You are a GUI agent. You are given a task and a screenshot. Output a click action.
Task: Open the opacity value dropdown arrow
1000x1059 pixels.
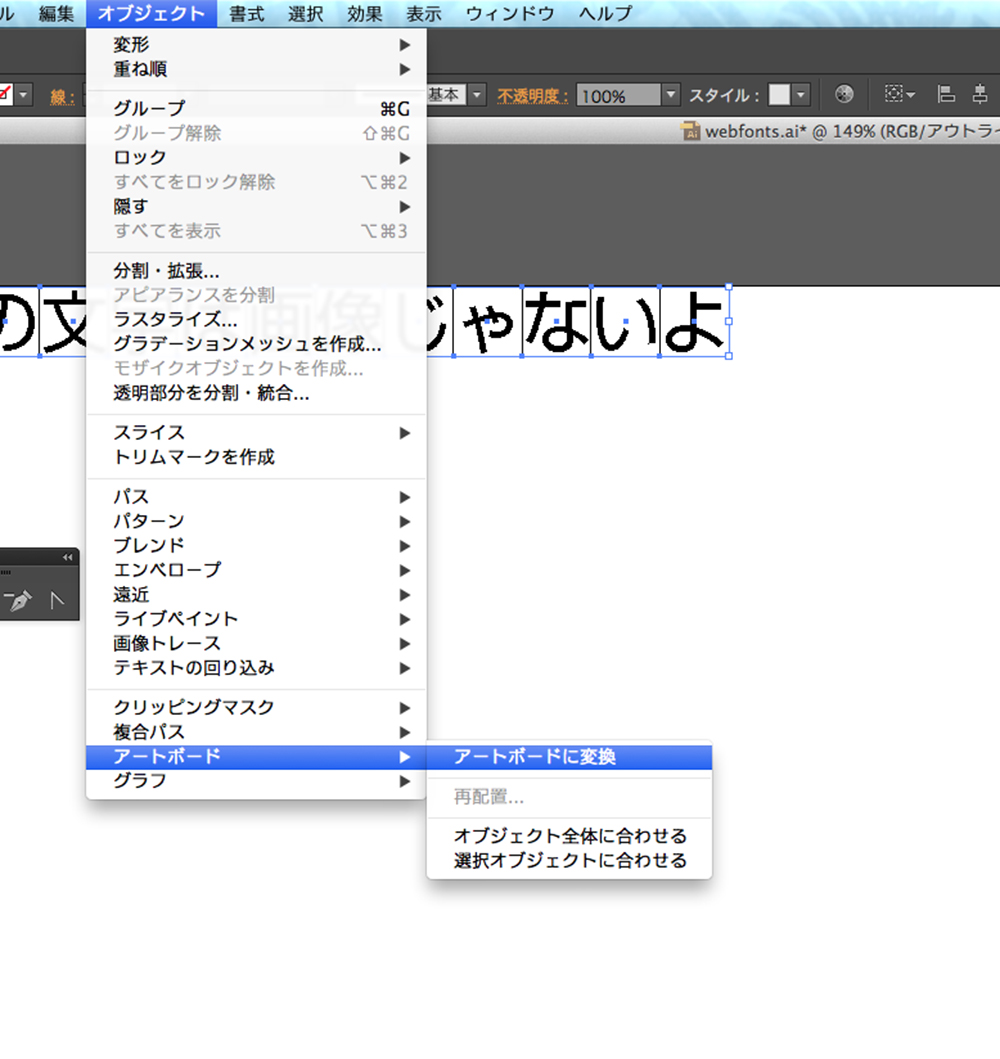671,95
